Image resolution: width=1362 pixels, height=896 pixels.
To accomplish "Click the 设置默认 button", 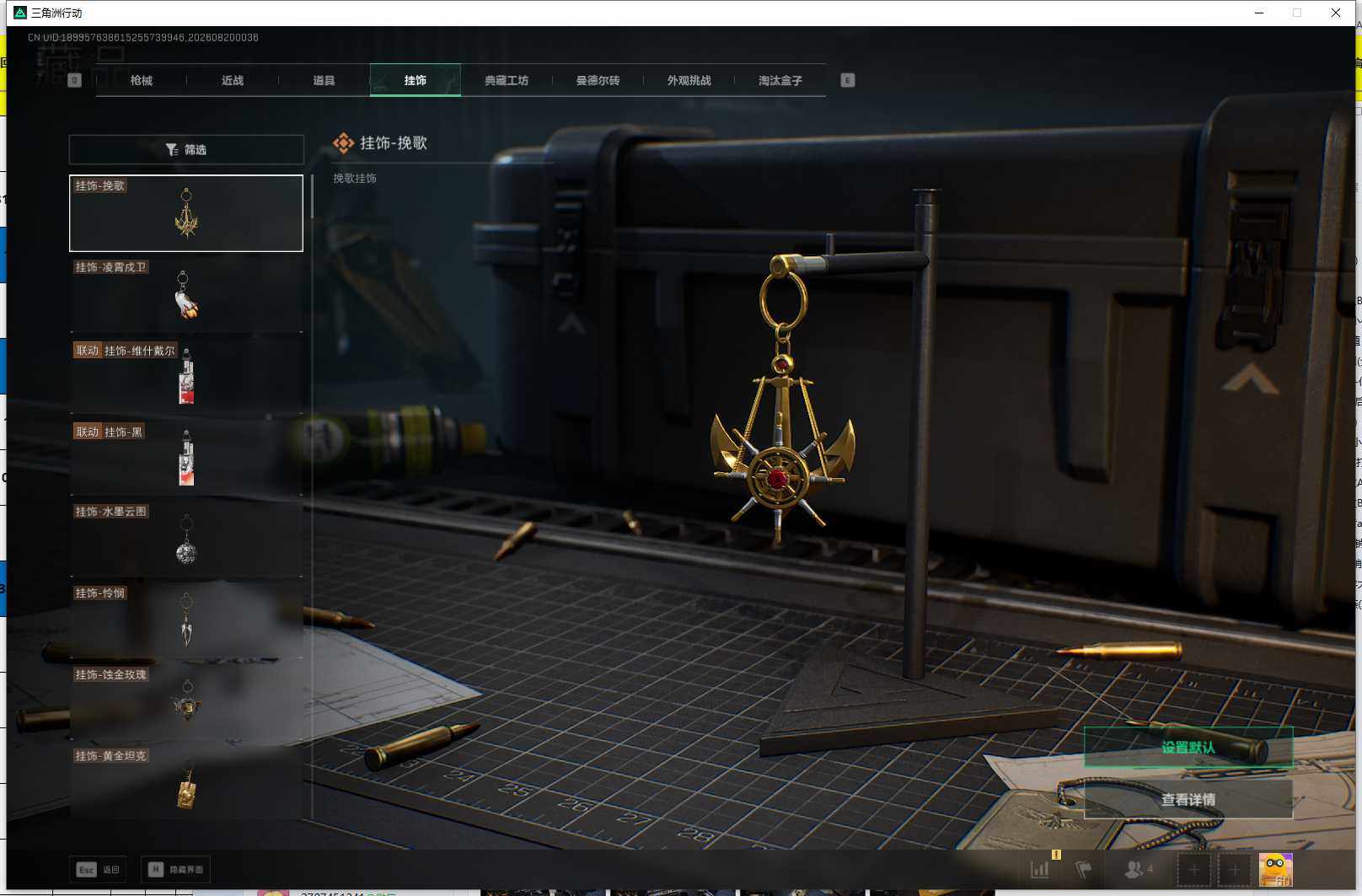I will click(1188, 747).
